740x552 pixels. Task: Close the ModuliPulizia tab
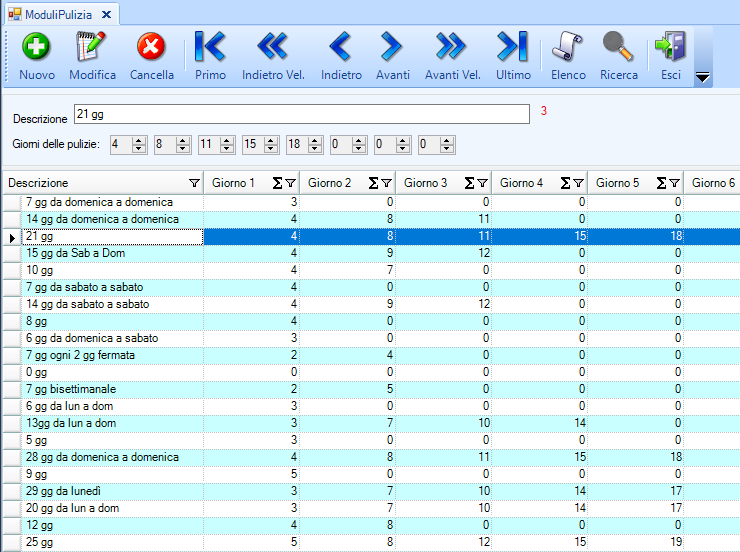[x=106, y=14]
